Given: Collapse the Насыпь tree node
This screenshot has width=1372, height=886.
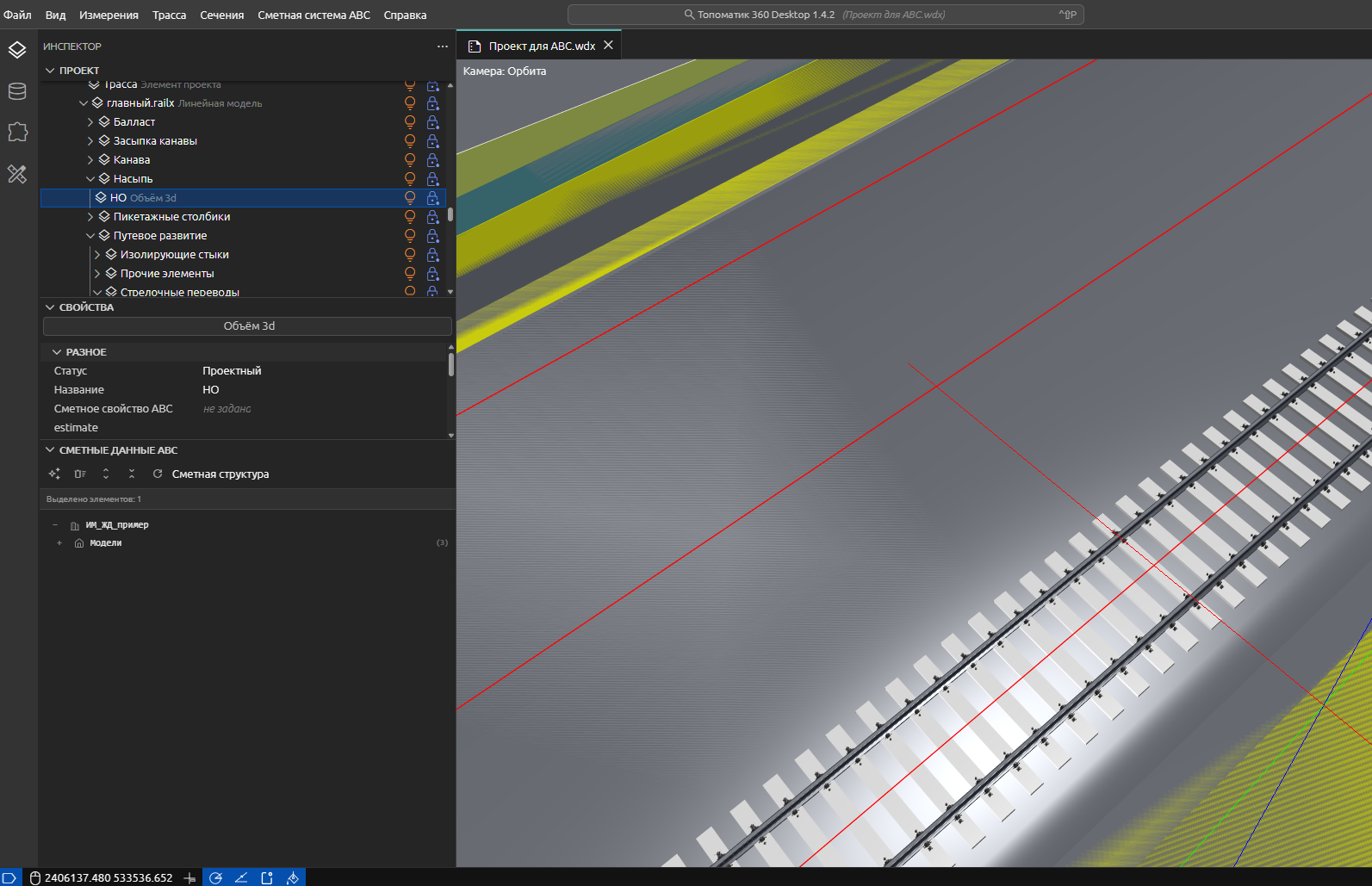Looking at the screenshot, I should [x=90, y=179].
